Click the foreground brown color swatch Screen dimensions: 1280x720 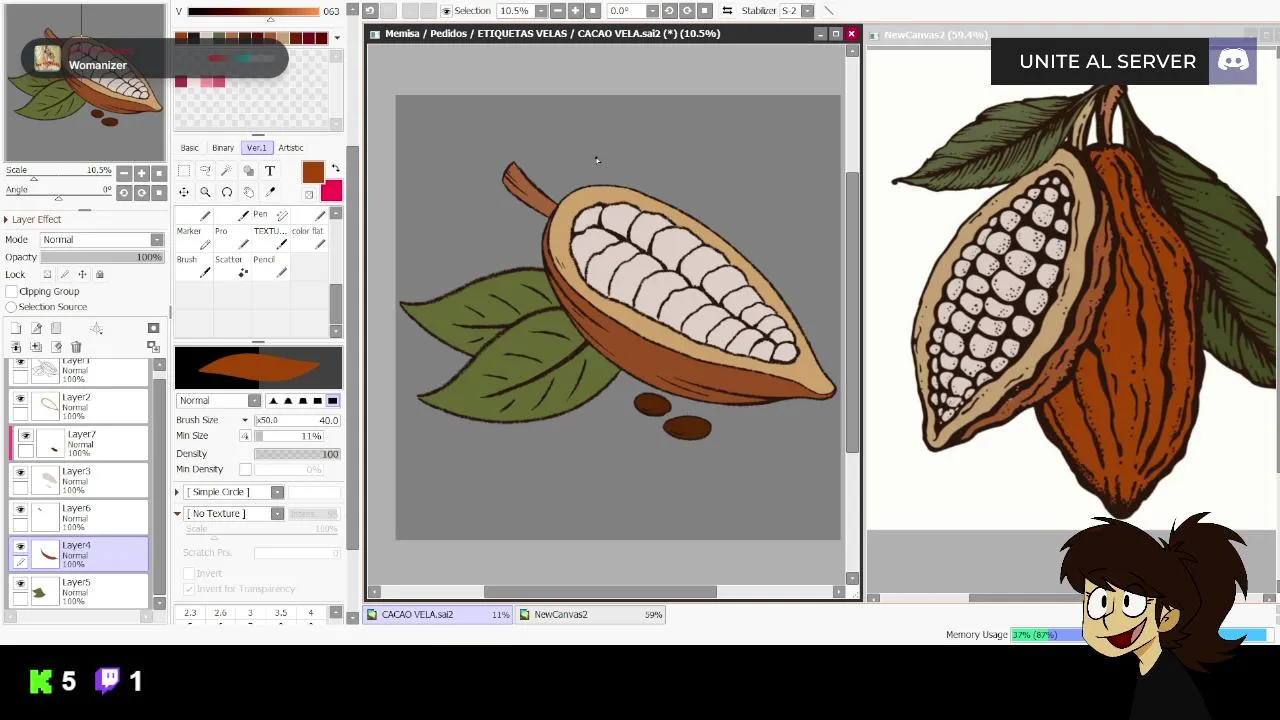[313, 173]
